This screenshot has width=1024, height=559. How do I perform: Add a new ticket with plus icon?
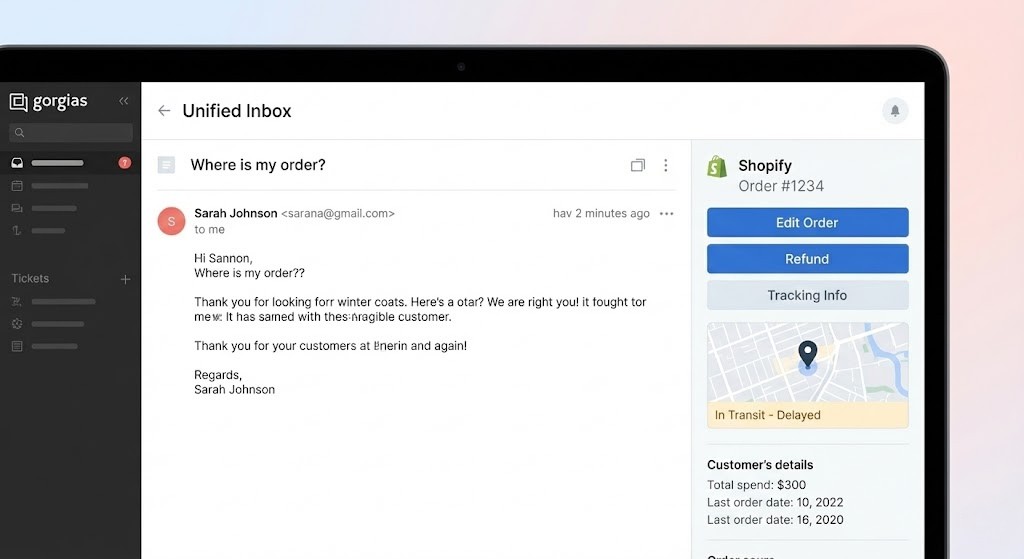click(x=125, y=279)
